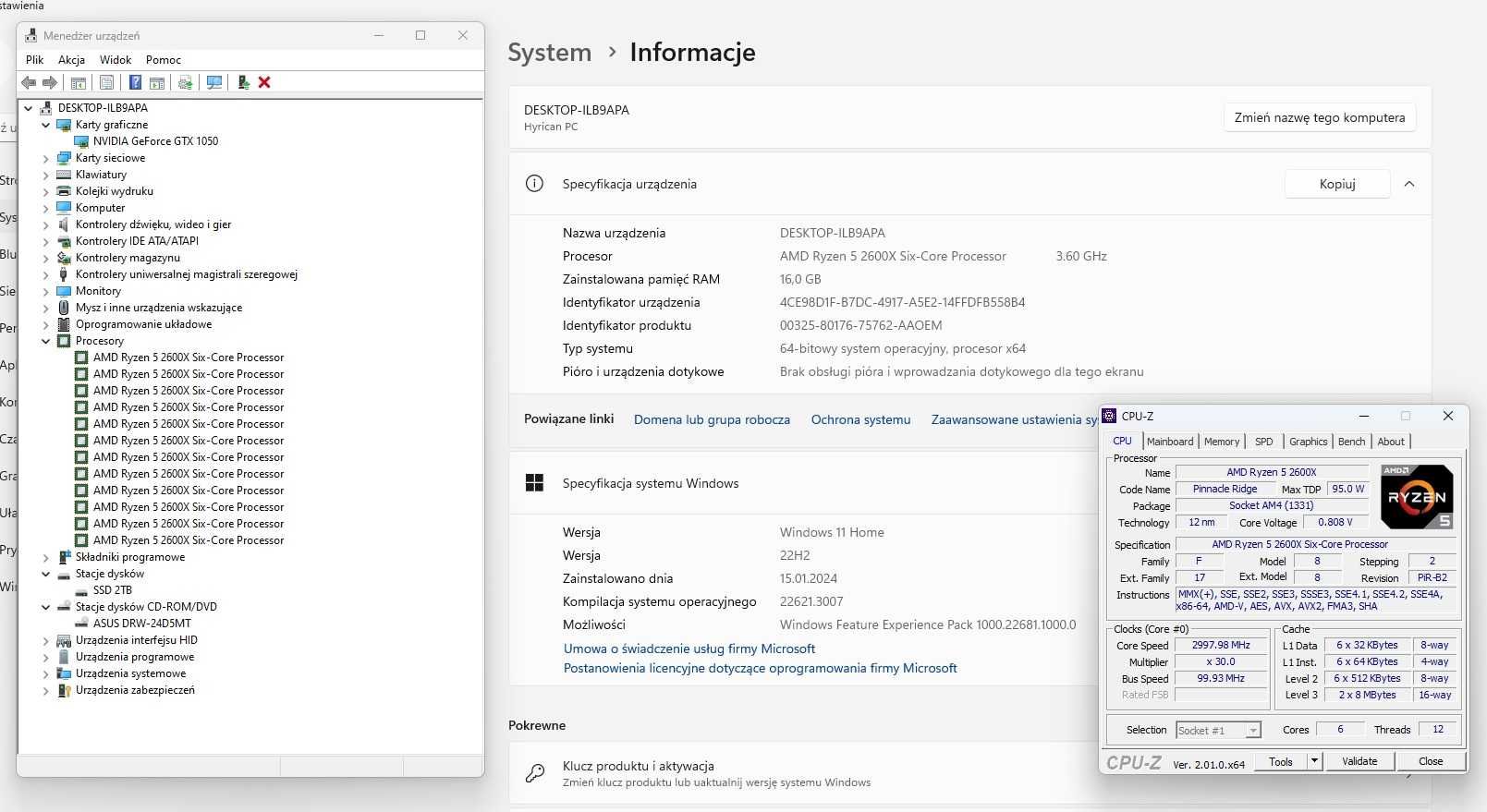Expand the Karty sieciowe node
Viewport: 1487px width, 812px height.
point(45,158)
